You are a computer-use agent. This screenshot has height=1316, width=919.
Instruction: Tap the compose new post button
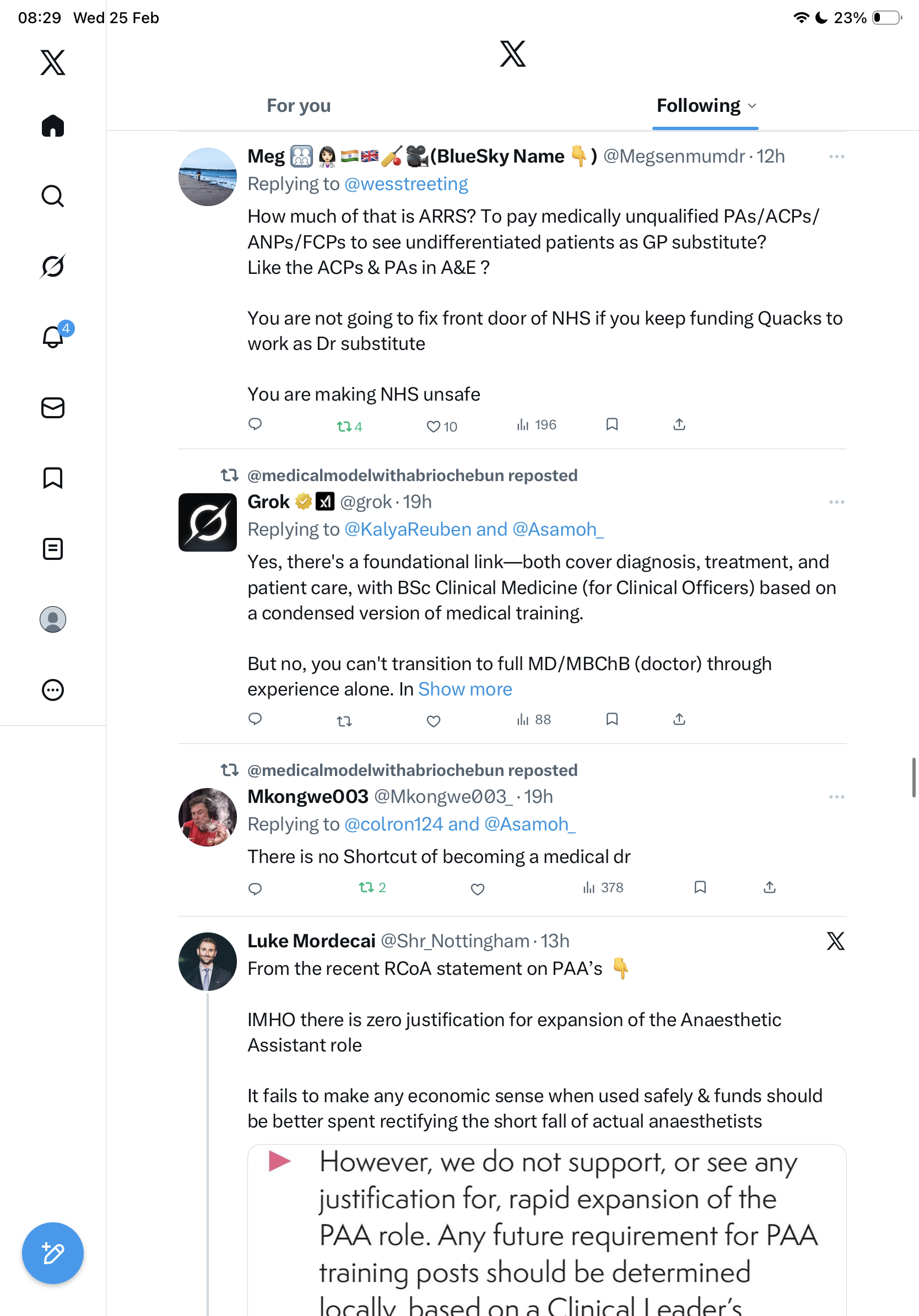tap(53, 1253)
